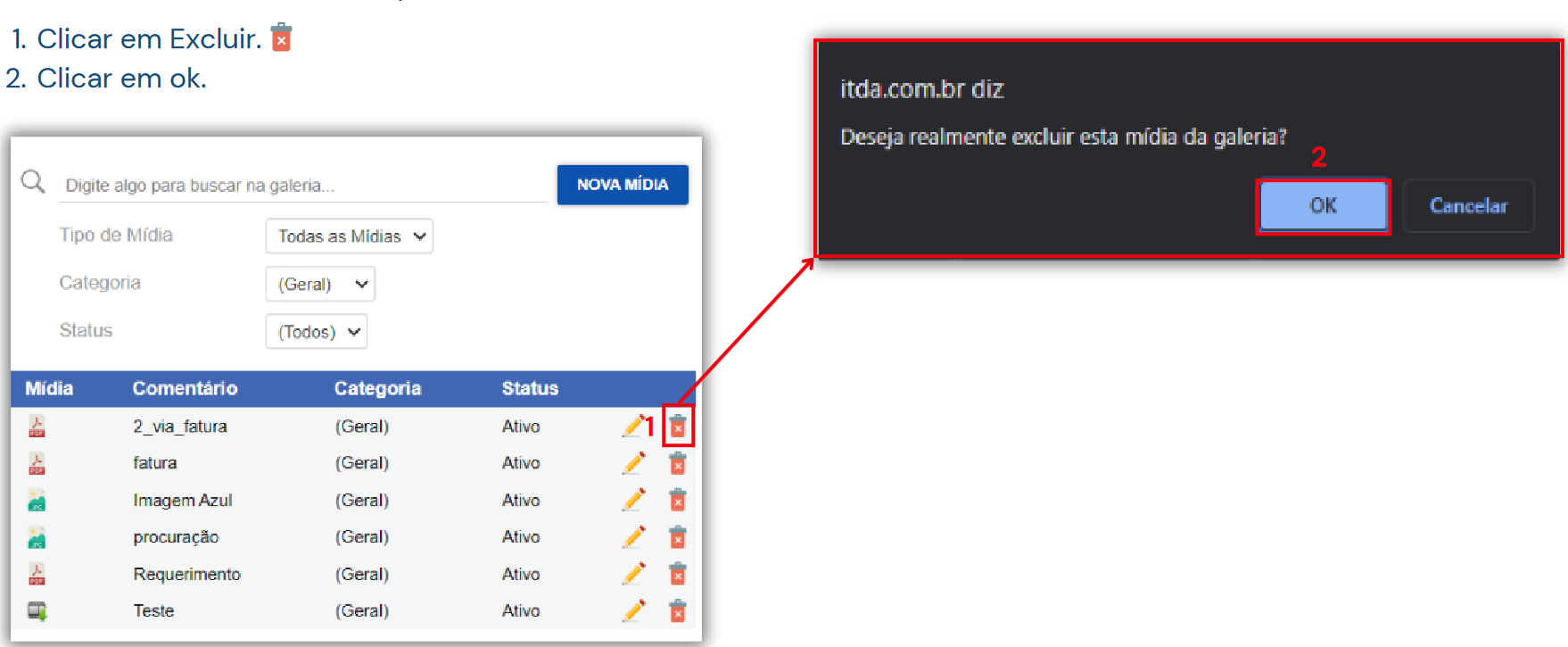Delete the procuração media item

678,536
